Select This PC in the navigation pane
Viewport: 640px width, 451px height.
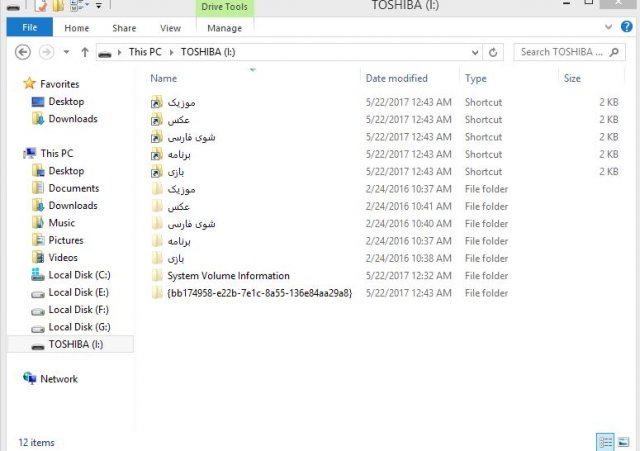[x=57, y=153]
